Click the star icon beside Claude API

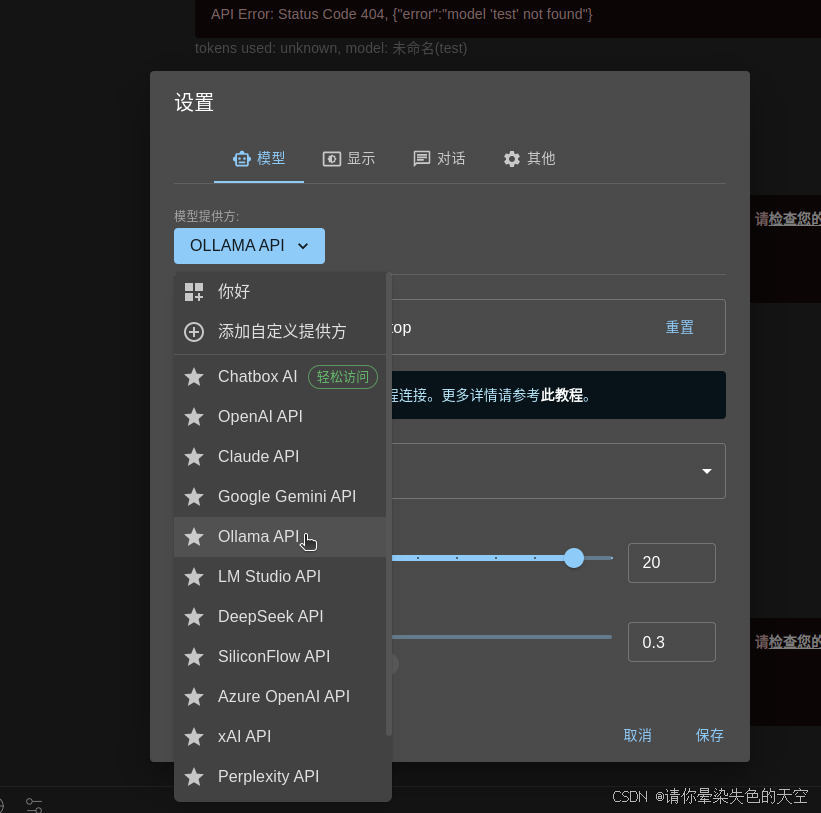(194, 456)
